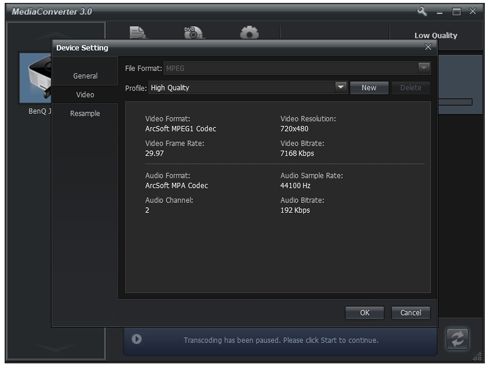The image size is (490, 368).
Task: Minimize the MediaConverter window
Action: click(x=440, y=12)
